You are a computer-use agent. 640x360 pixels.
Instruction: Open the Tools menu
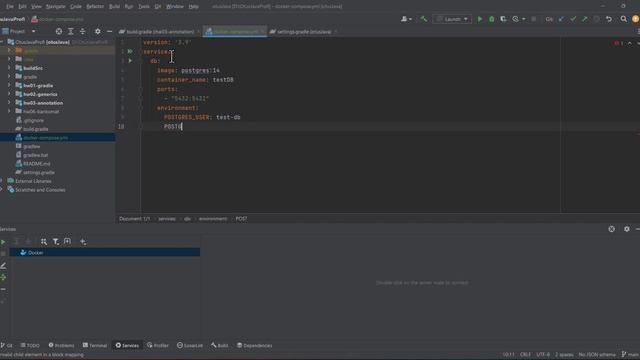coord(144,6)
